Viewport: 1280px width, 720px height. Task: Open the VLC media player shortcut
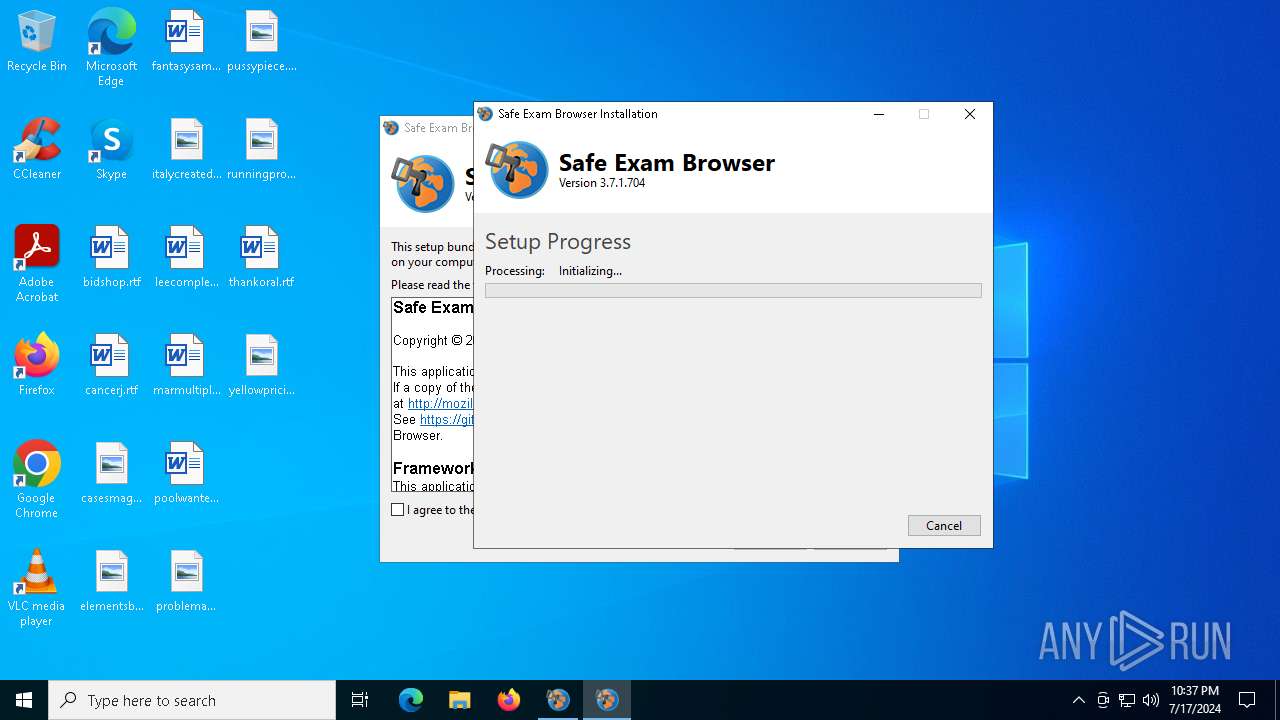(x=37, y=587)
